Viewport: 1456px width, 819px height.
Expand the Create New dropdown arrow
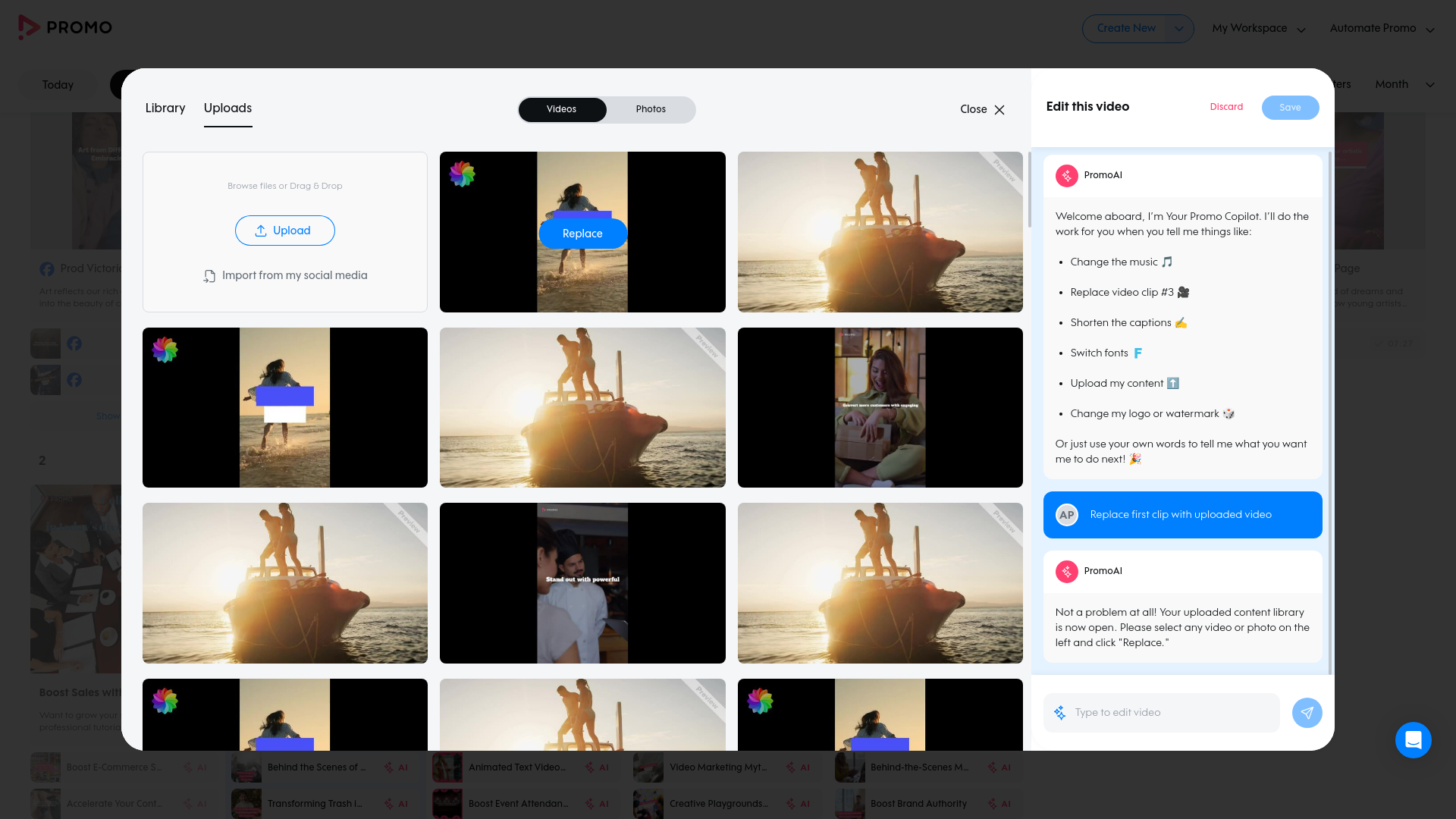1178,29
